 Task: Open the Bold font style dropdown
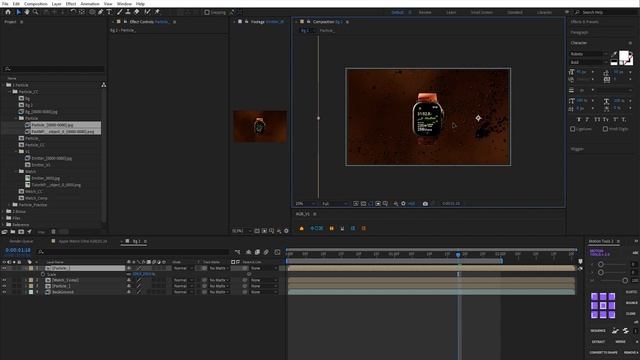tap(589, 62)
